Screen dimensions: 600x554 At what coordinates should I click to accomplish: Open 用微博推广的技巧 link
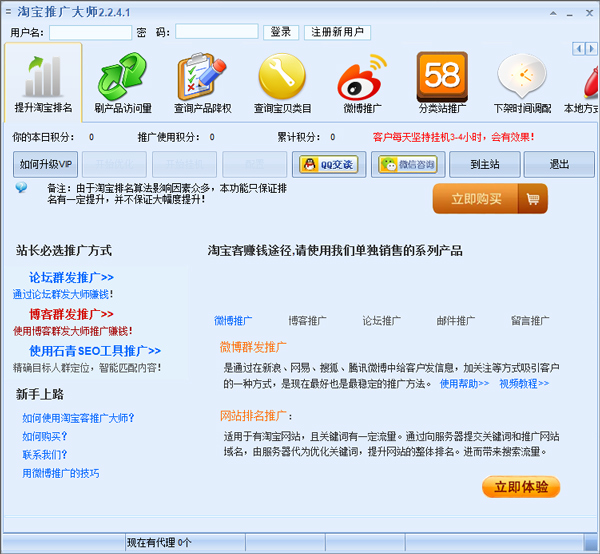60,473
